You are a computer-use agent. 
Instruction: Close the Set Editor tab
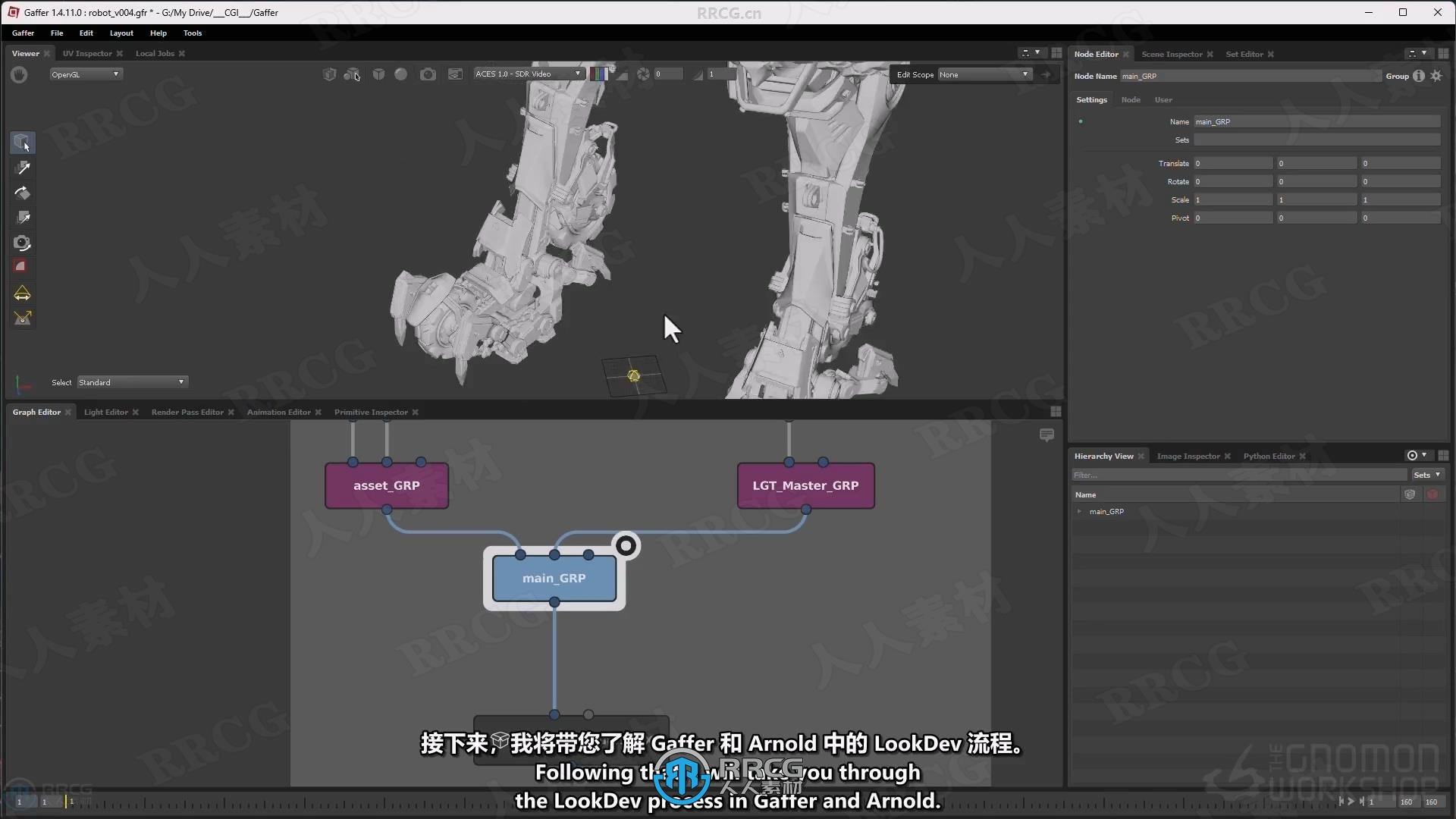pyautogui.click(x=1270, y=55)
